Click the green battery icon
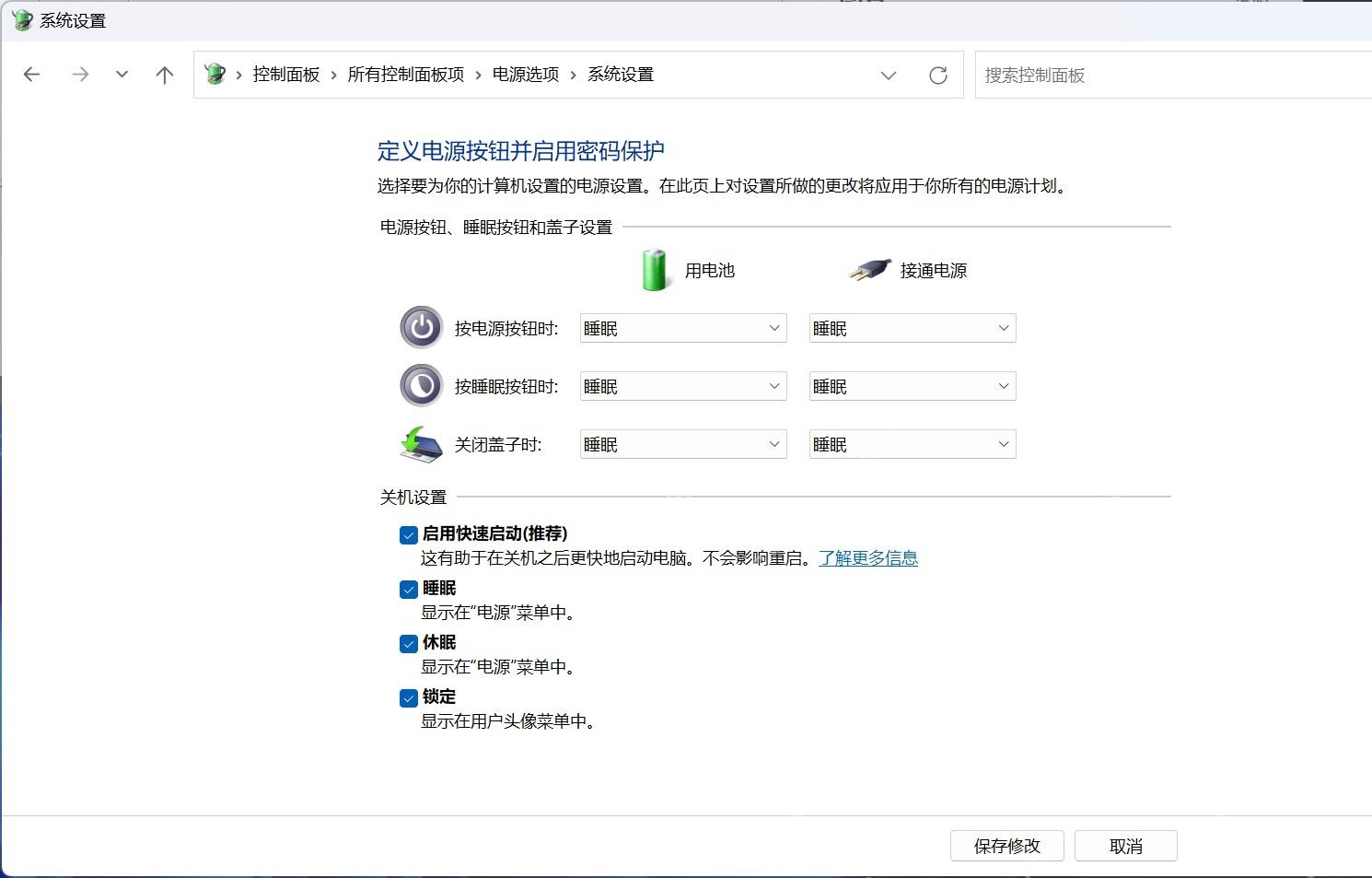This screenshot has width=1372, height=878. tap(655, 270)
